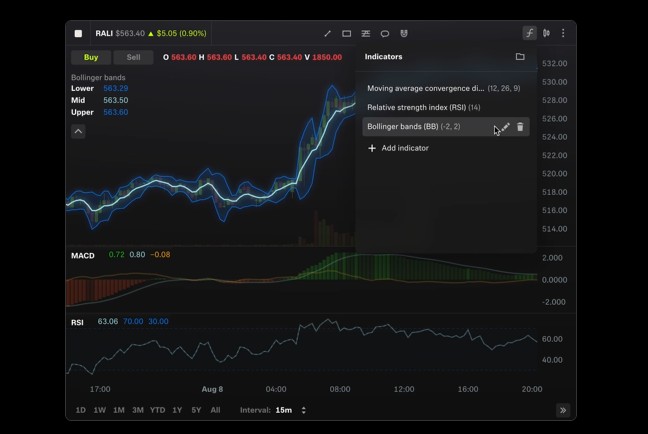Screen dimensions: 648x434
Task: Collapse the Bollinger bands legend
Action: click(x=78, y=131)
